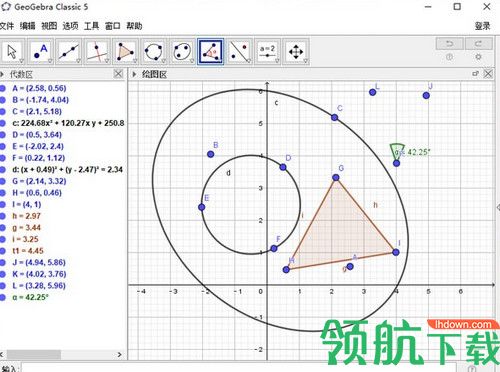
Task: Close the graphics view panel (绘图区)
Action: click(x=488, y=74)
